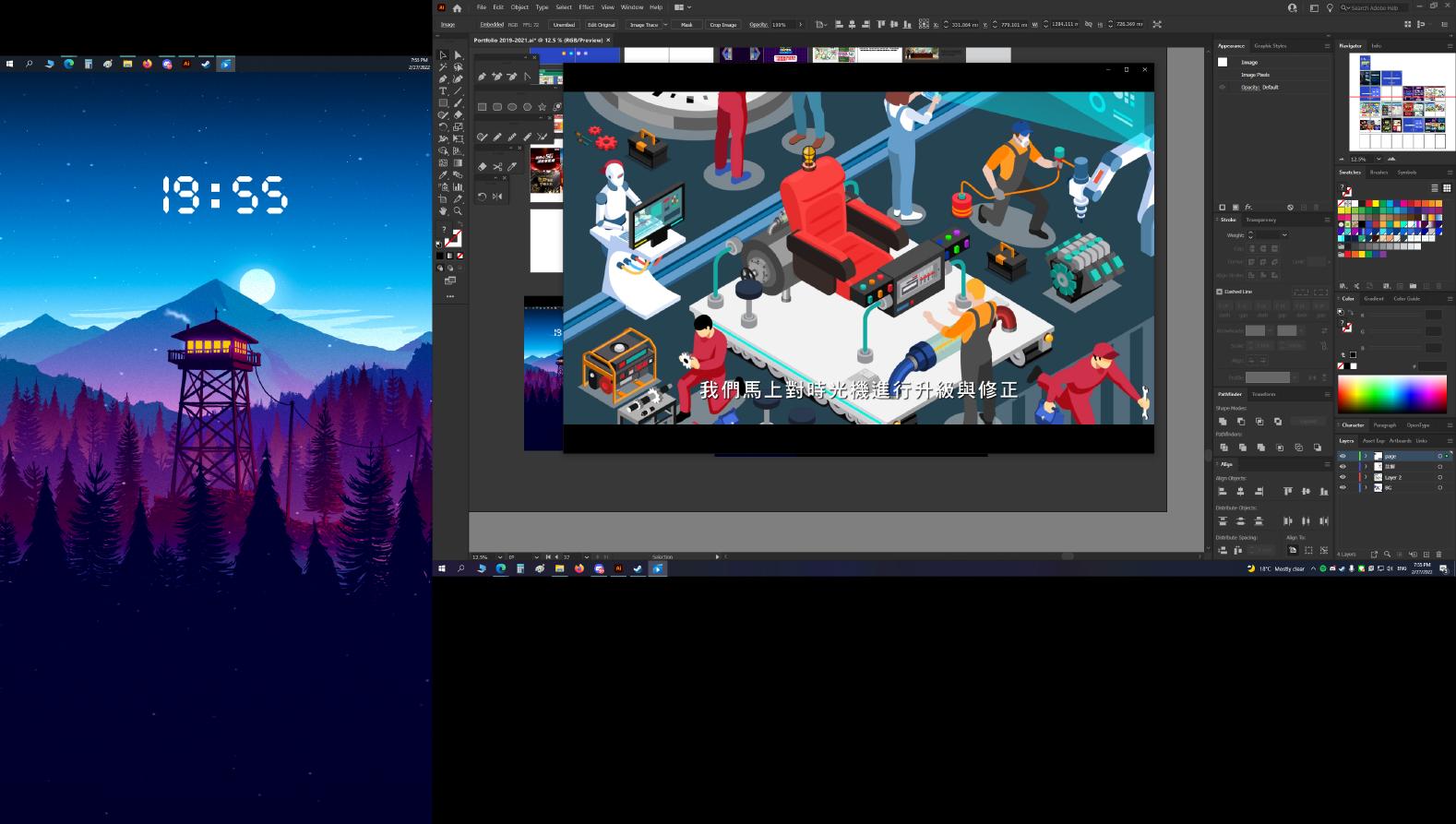Hide the page layer
1456x824 pixels.
[1343, 456]
